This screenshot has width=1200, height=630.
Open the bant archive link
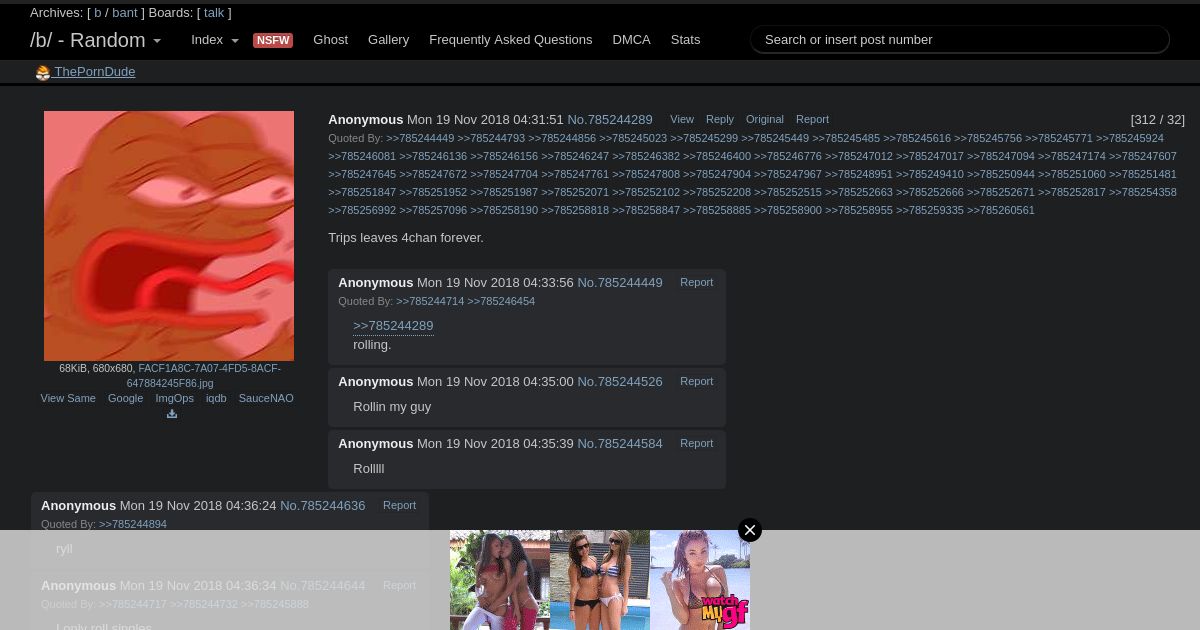point(125,13)
